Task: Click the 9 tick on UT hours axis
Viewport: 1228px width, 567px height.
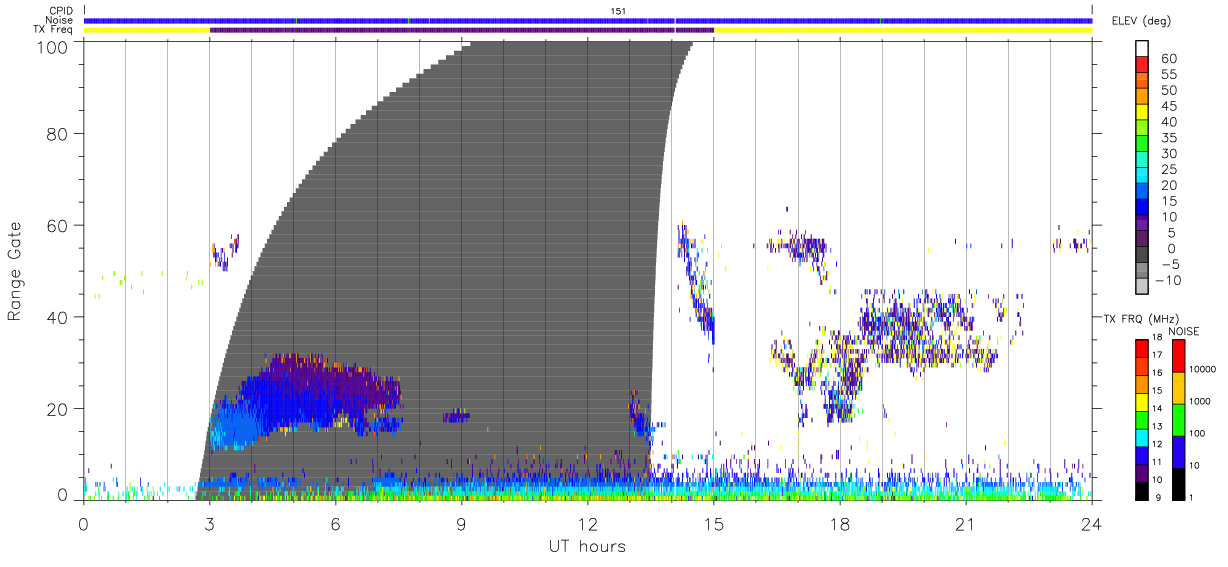Action: point(462,525)
